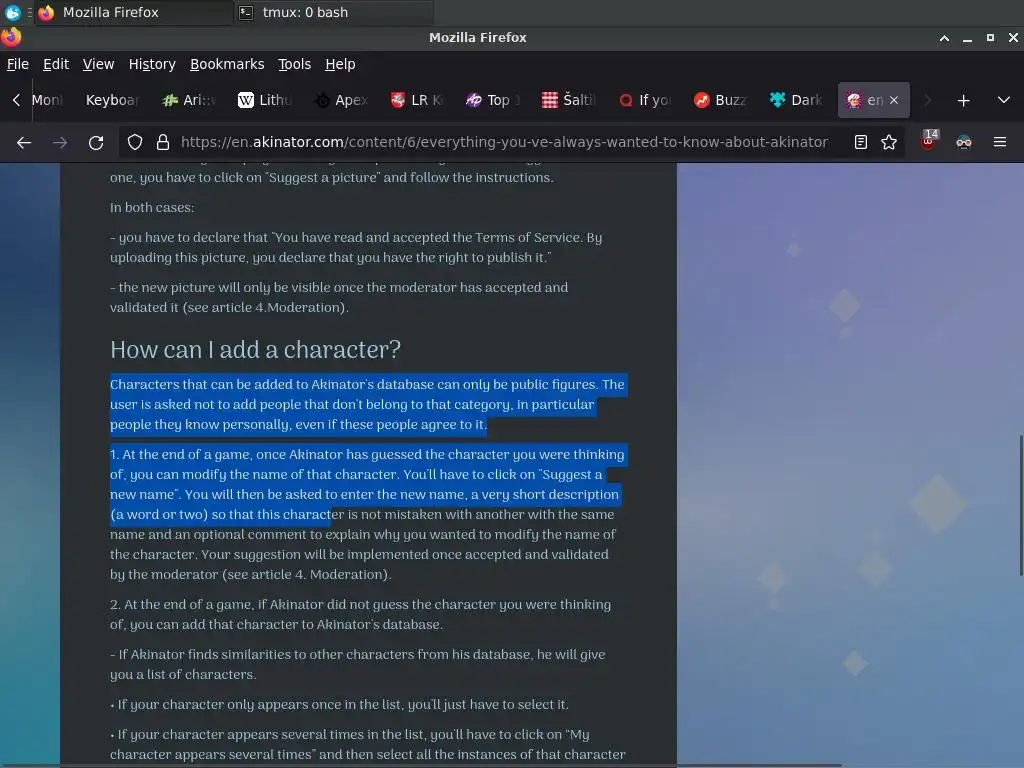Viewport: 1024px width, 768px height.
Task: Switch to the Buzz tab
Action: [722, 101]
